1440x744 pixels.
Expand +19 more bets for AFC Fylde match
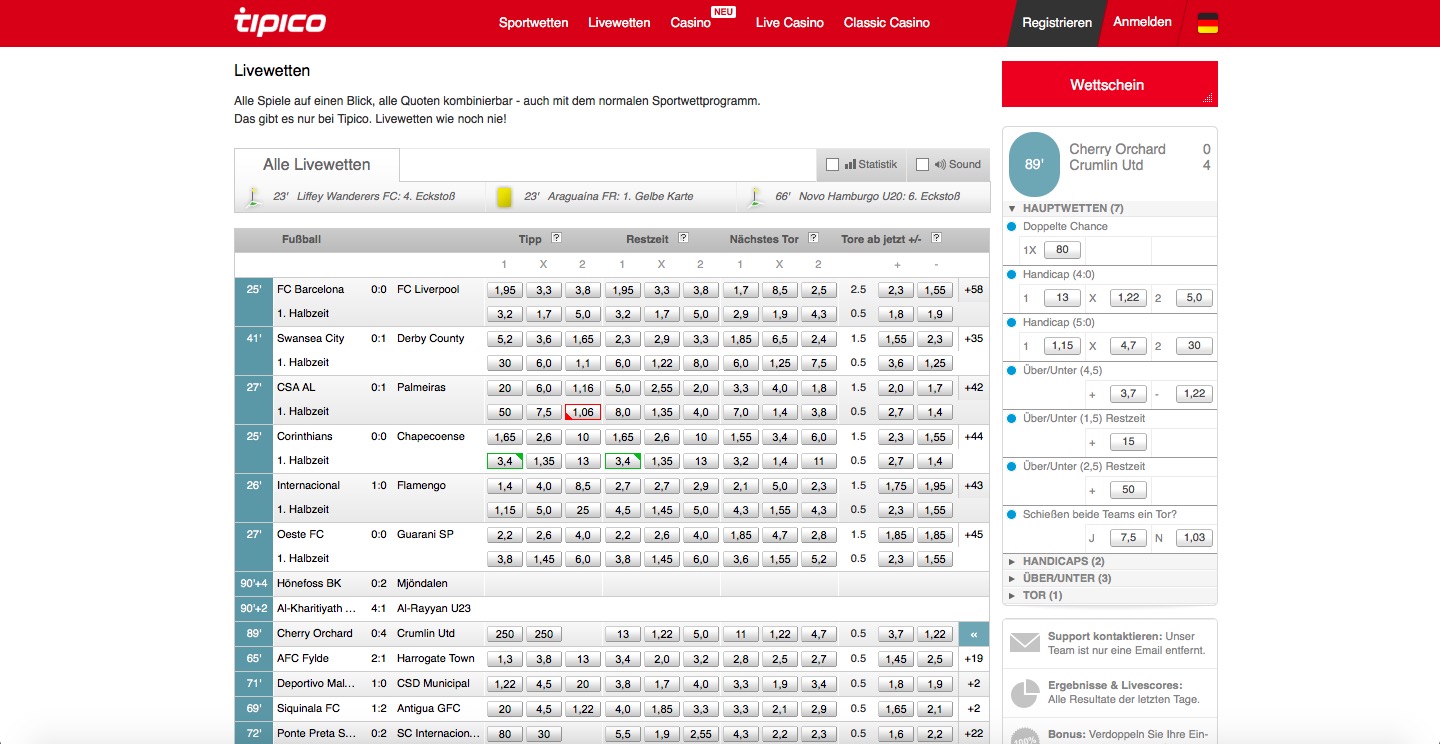pos(973,659)
